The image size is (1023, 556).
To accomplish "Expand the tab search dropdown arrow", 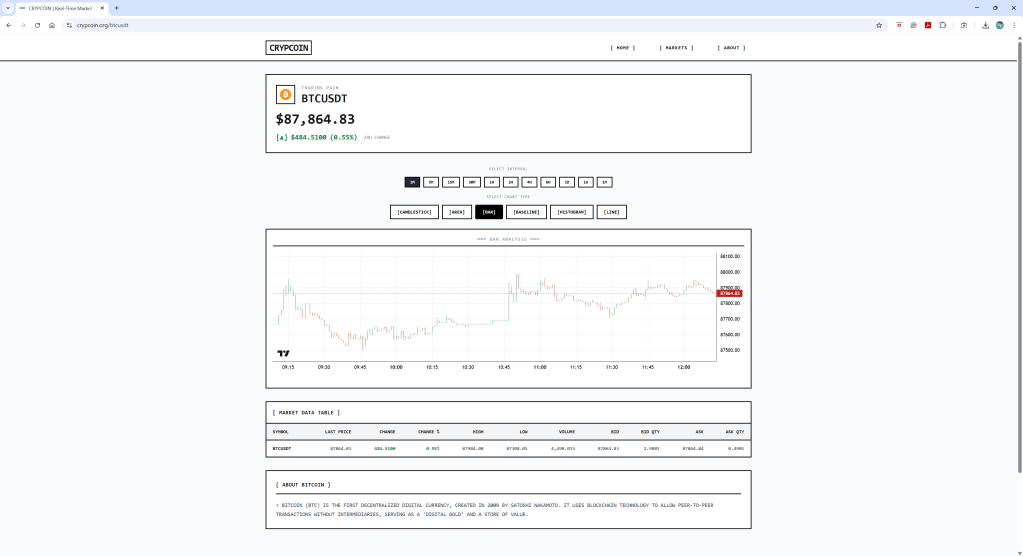I will (x=8, y=7).
